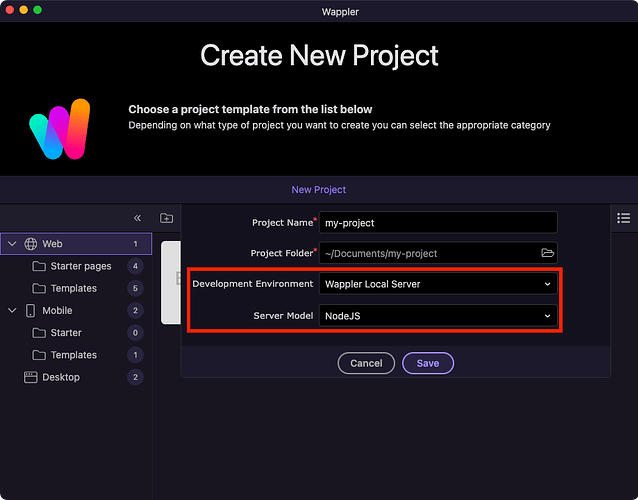The width and height of the screenshot is (638, 500).
Task: Click the Desktop window icon
Action: point(30,377)
